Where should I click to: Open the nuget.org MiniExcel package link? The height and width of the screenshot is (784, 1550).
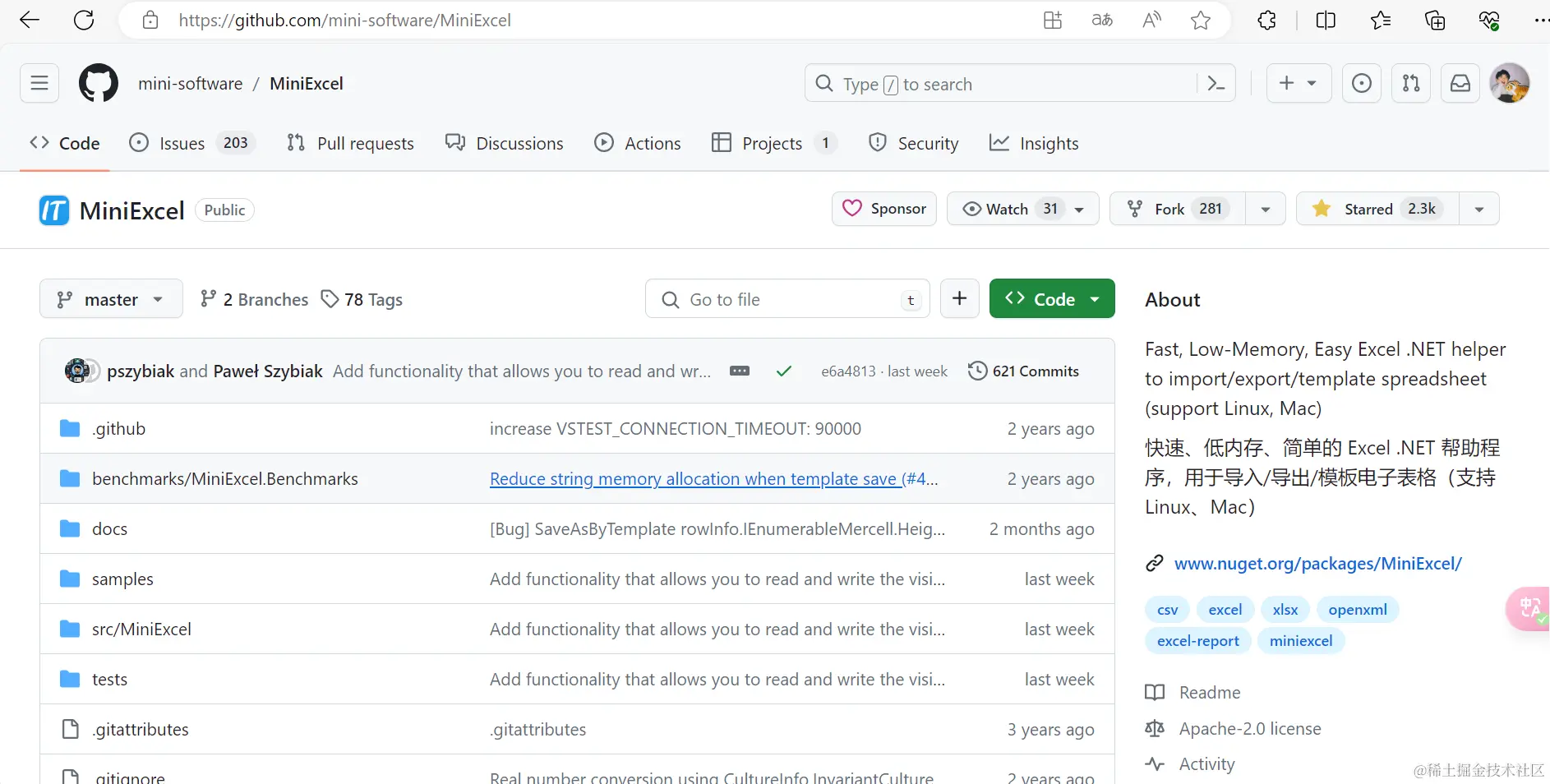(1317, 564)
